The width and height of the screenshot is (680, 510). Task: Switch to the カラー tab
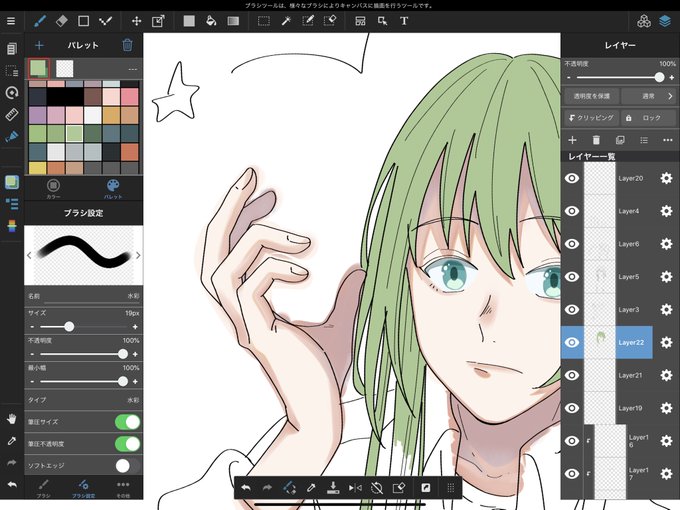(53, 189)
